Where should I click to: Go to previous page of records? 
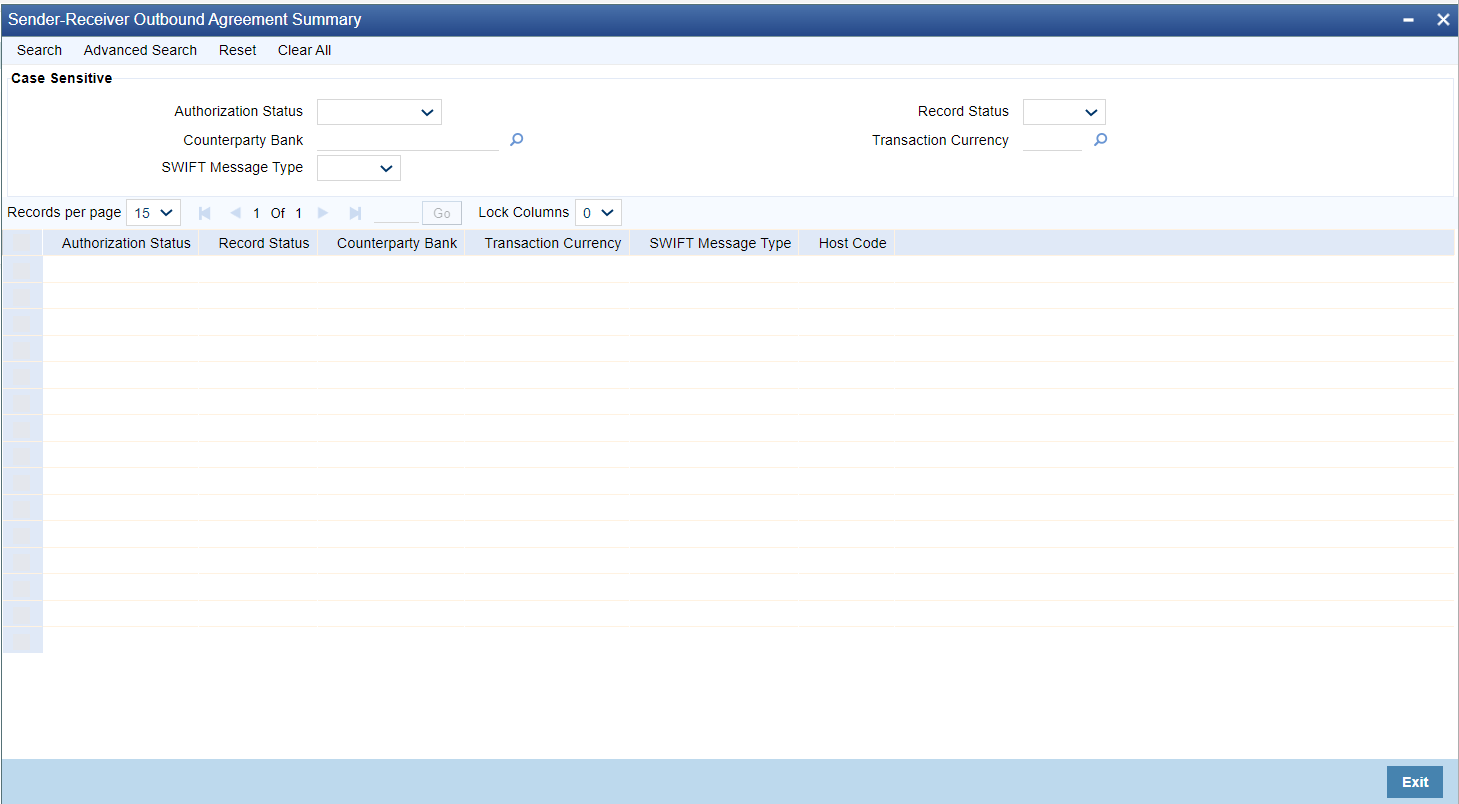(x=235, y=213)
